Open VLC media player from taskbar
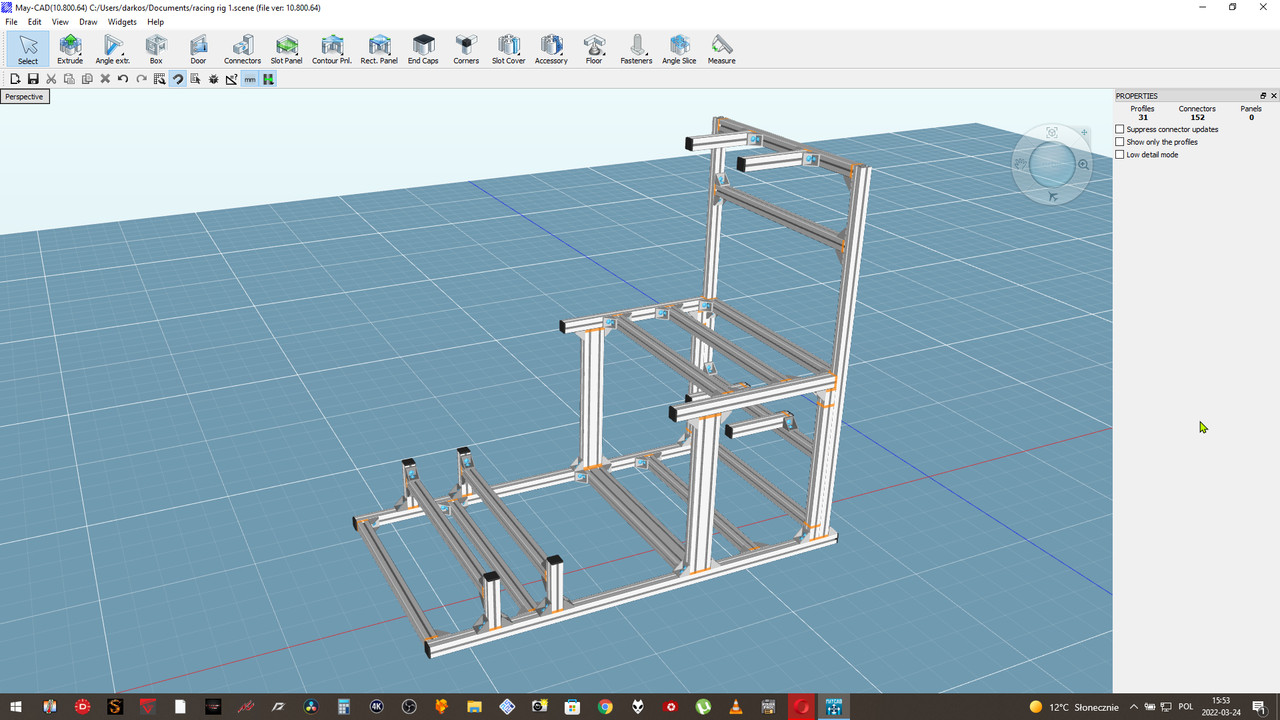Viewport: 1280px width, 720px height. (736, 707)
